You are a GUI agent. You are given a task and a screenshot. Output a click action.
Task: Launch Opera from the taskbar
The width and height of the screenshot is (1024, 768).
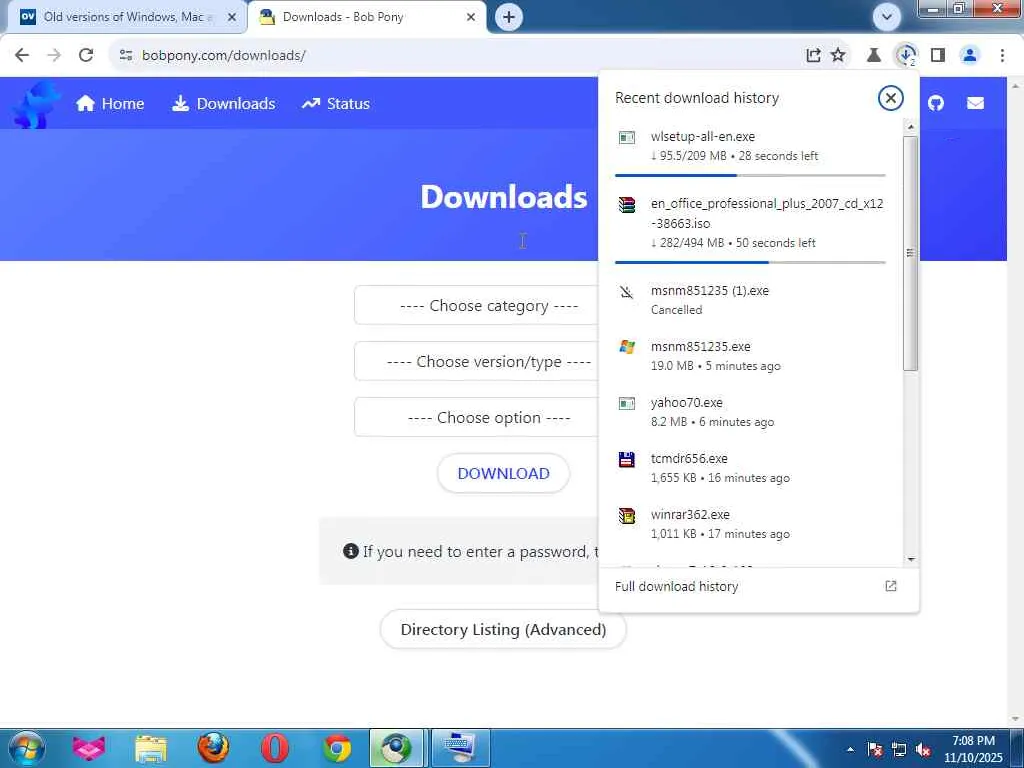click(275, 748)
